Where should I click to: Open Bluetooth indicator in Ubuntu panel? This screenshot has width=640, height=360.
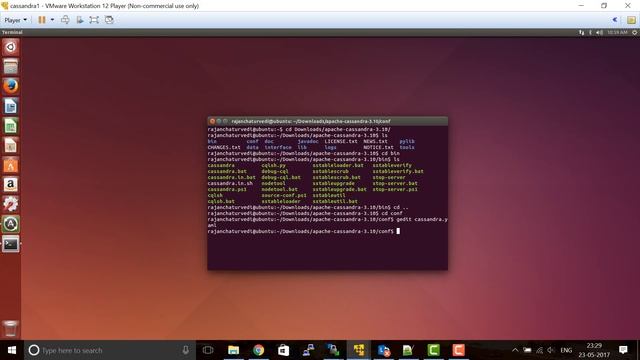click(x=590, y=32)
